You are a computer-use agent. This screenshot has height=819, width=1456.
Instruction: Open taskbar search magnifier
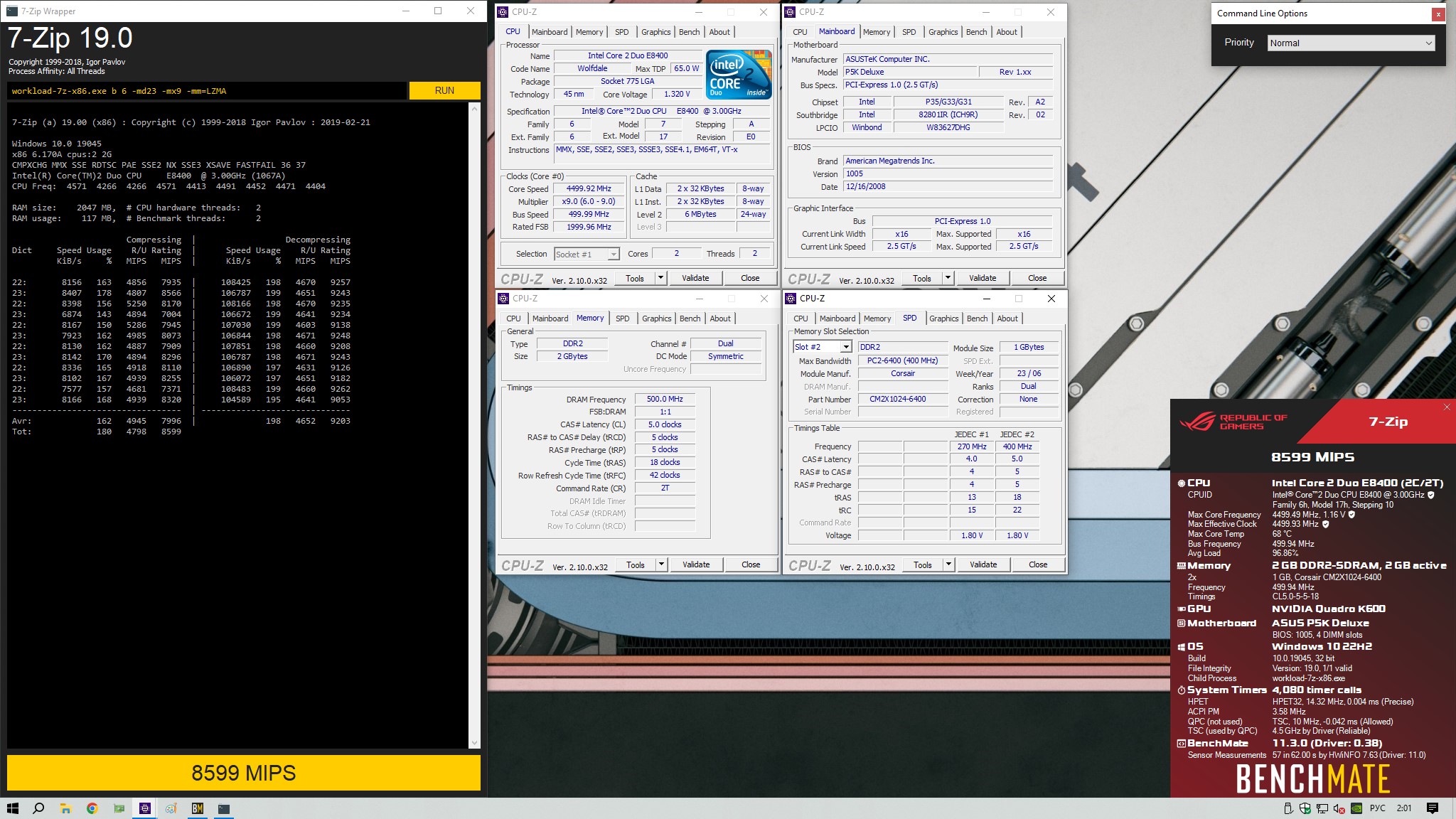[38, 808]
